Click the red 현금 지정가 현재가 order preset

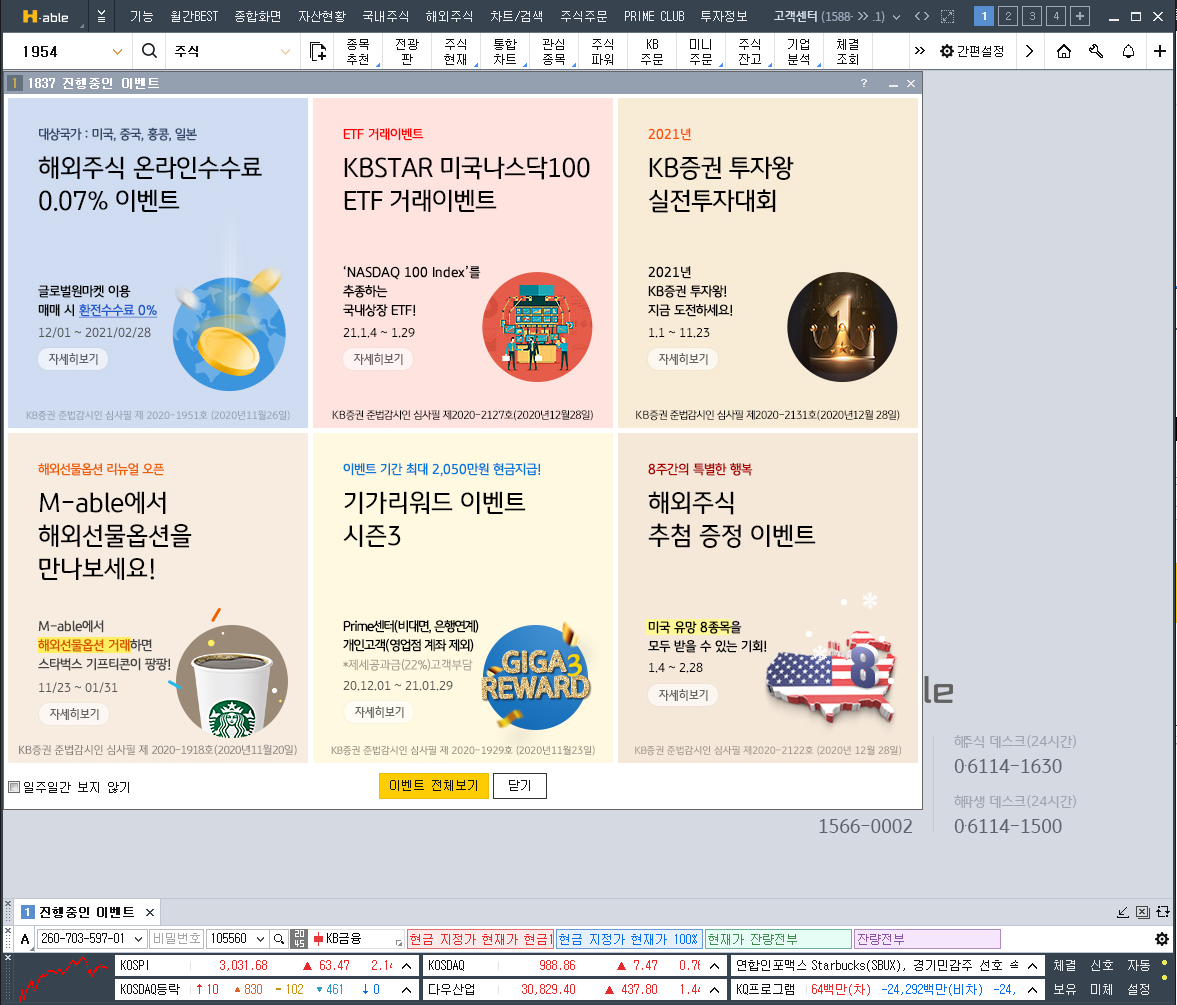(x=480, y=939)
